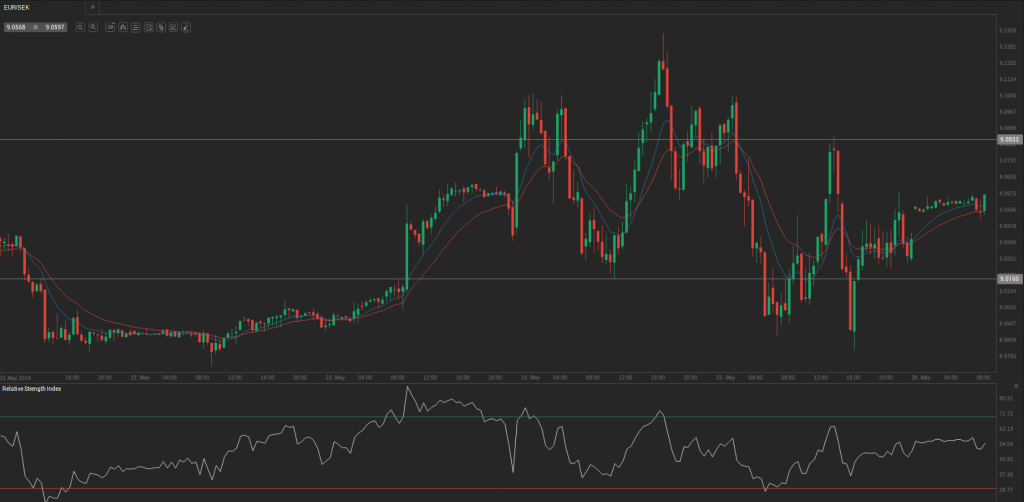This screenshot has width=1024, height=502.
Task: Open the candlestick chart type icon
Action: (123, 27)
